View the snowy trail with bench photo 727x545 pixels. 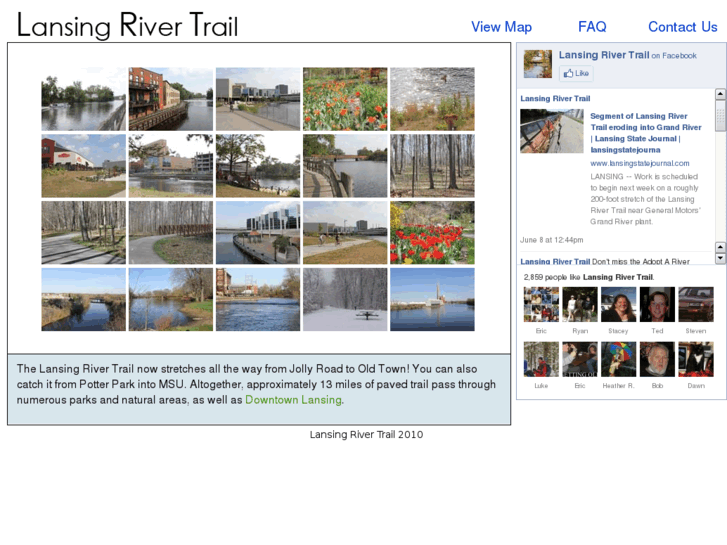[345, 300]
